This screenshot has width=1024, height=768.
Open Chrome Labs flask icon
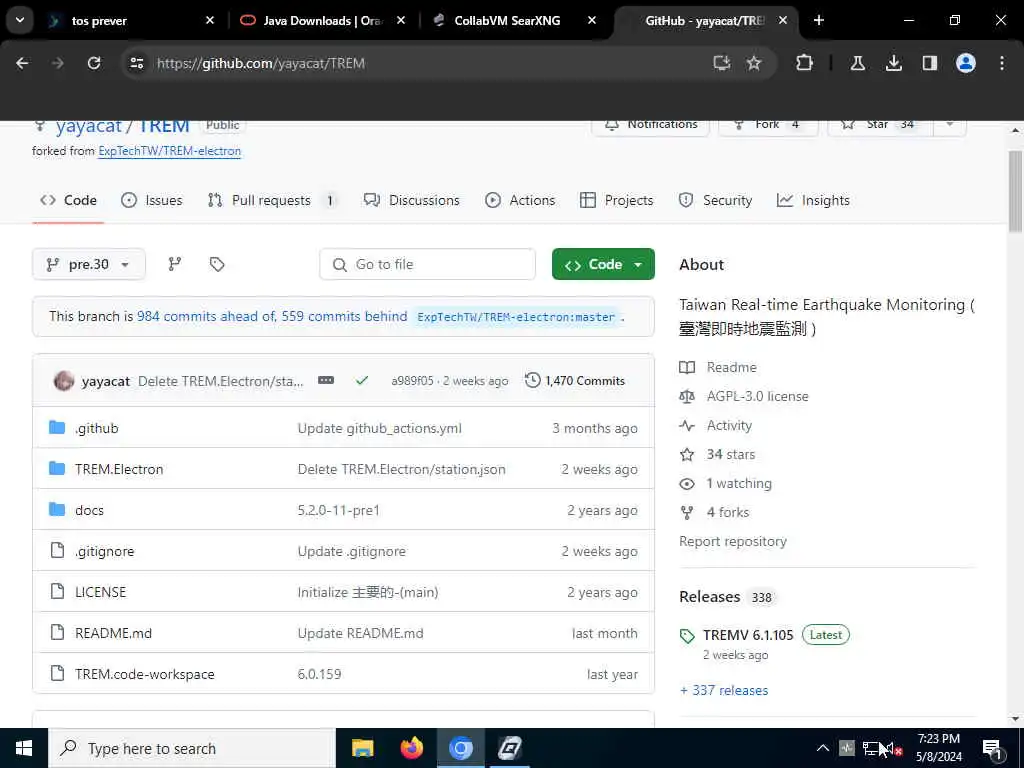click(857, 63)
